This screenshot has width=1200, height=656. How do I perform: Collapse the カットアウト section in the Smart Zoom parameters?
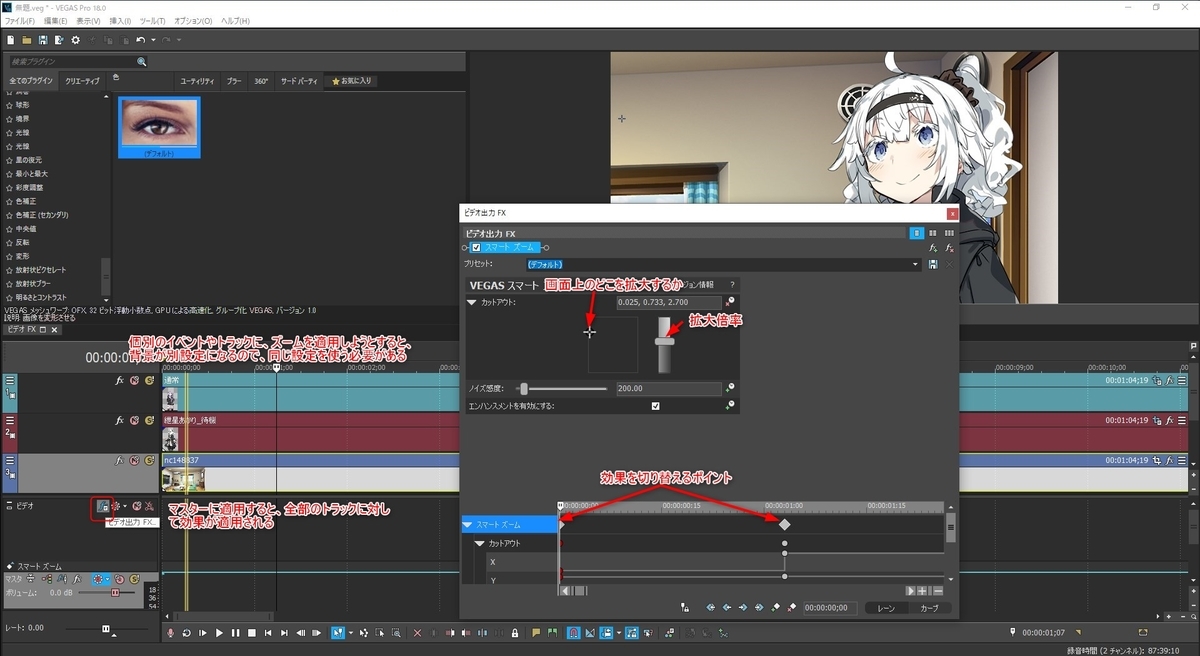472,302
